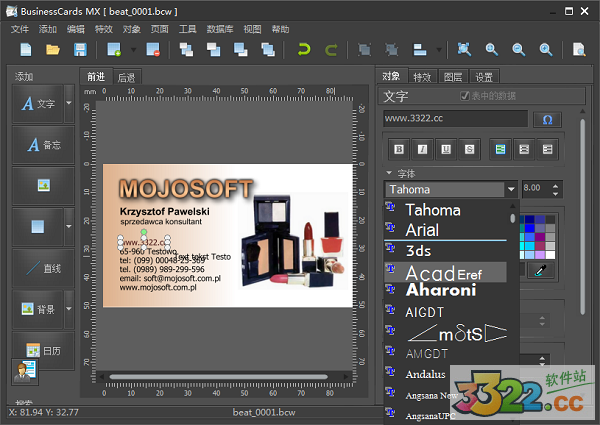
Task: Set text alignment to left
Action: pyautogui.click(x=500, y=149)
